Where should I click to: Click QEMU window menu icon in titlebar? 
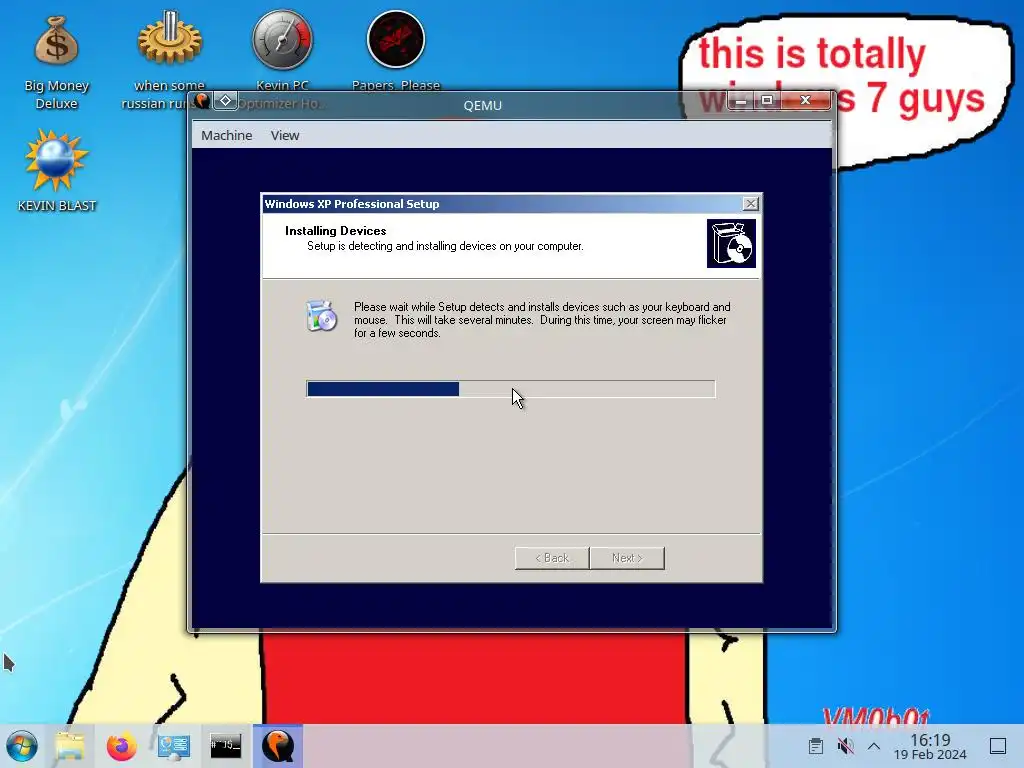point(203,101)
